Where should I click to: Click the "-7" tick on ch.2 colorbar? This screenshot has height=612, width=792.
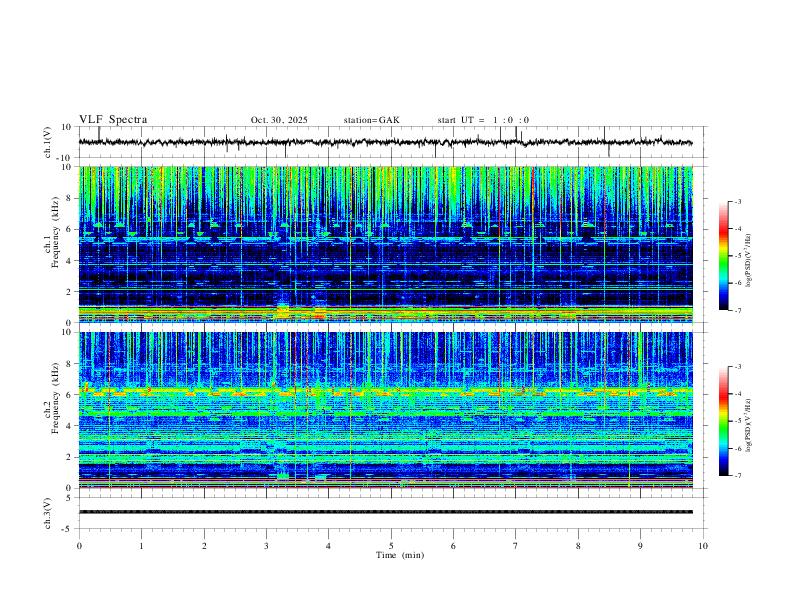click(x=738, y=476)
